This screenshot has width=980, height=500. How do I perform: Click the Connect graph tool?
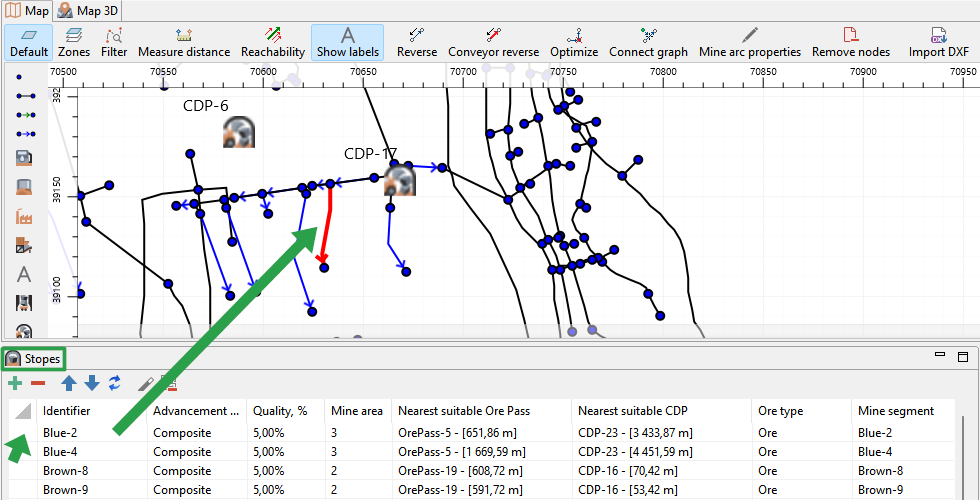(648, 42)
